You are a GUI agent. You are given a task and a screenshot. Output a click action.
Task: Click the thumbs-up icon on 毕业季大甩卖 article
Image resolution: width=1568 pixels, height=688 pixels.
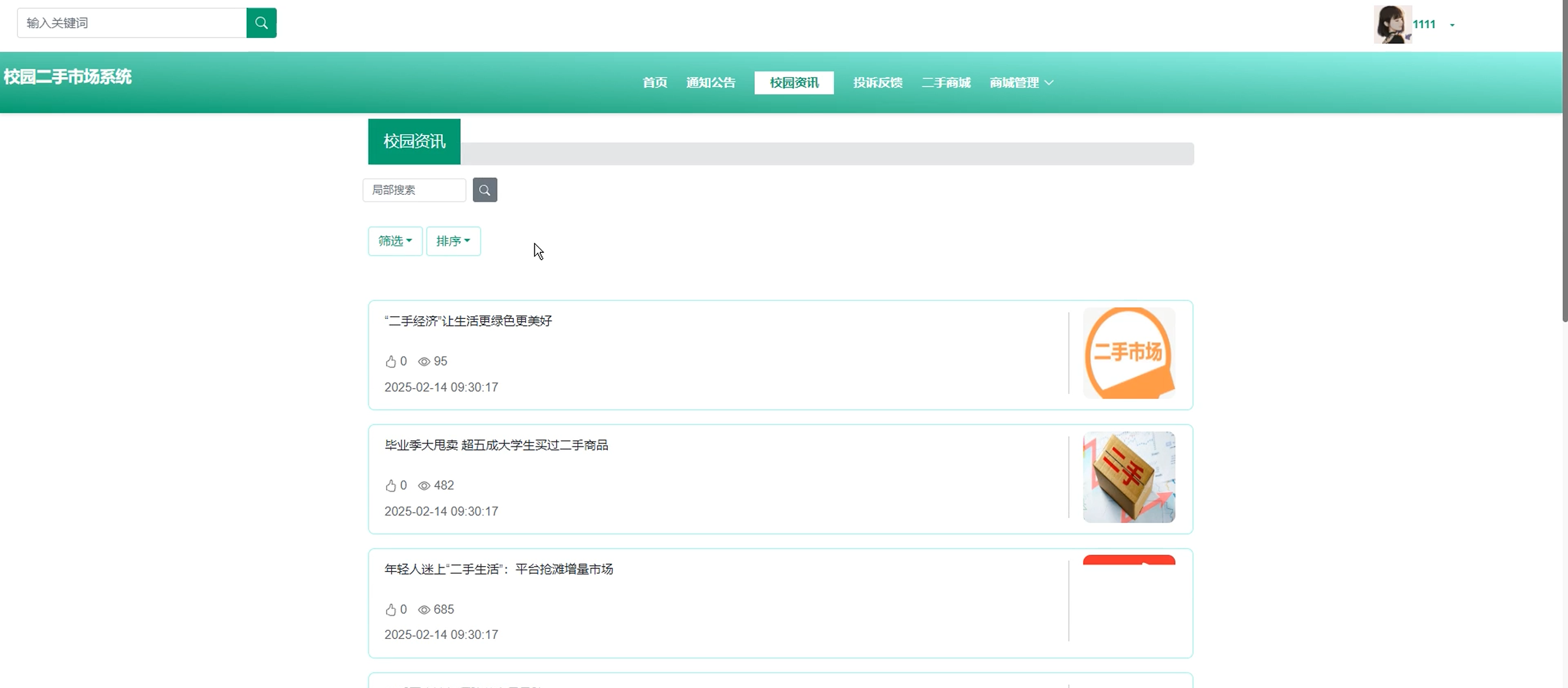tap(391, 486)
